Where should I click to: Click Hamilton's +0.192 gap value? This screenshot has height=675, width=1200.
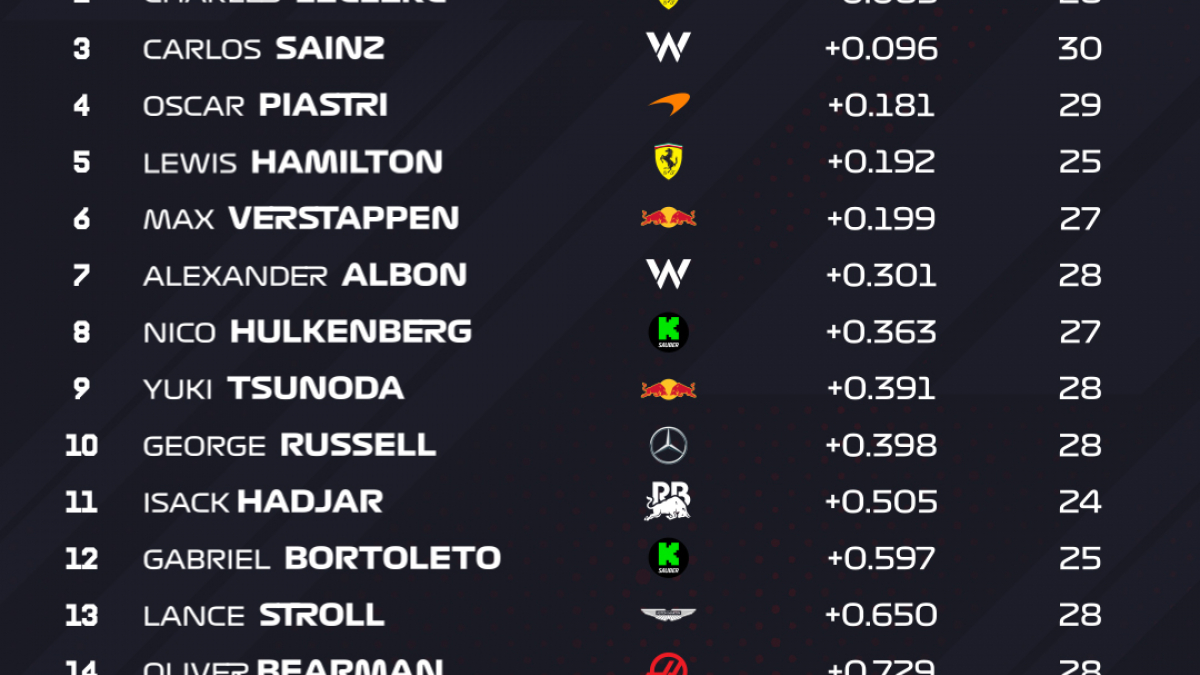pyautogui.click(x=881, y=162)
